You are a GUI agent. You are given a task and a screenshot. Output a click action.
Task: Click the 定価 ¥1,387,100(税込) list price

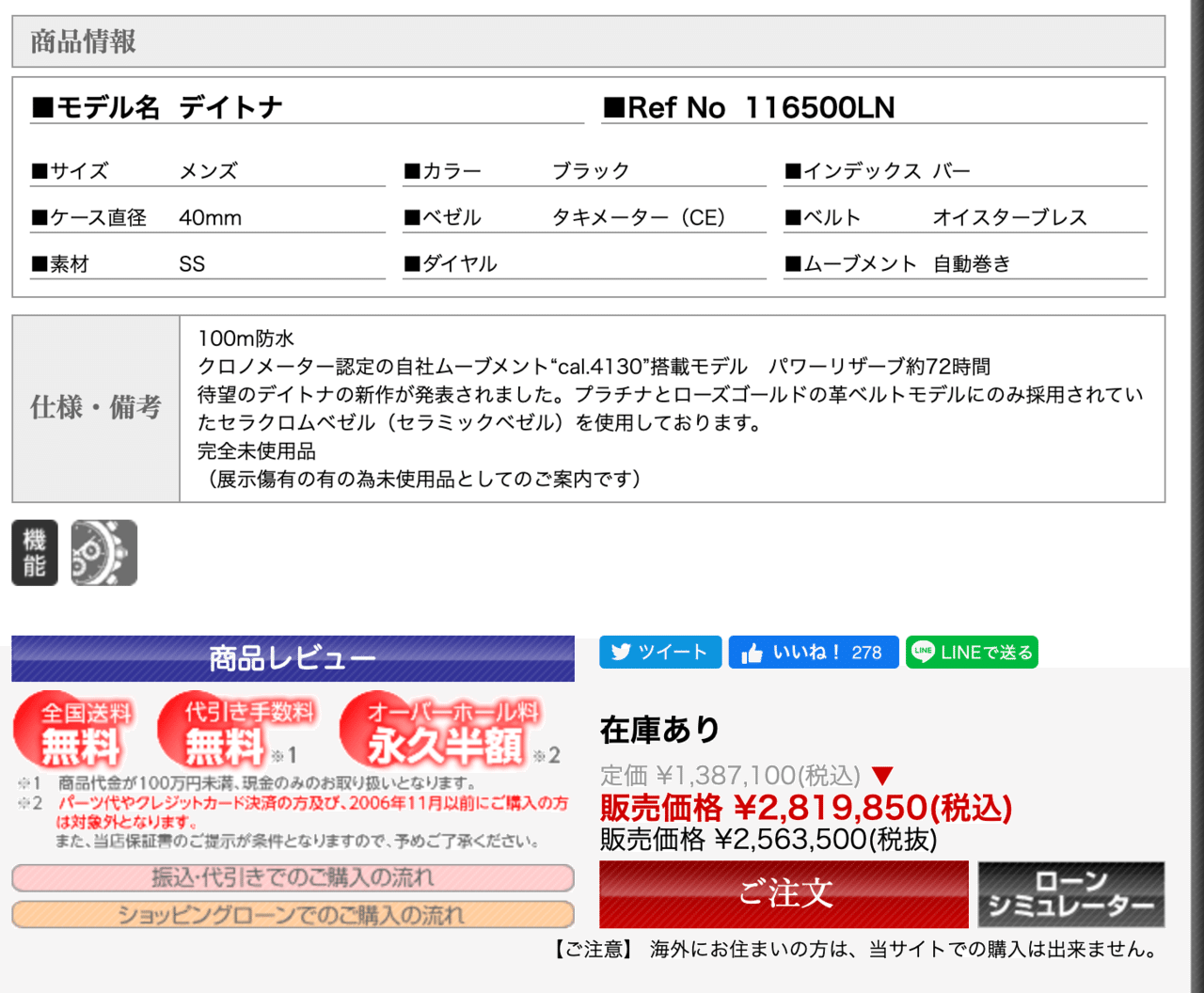click(731, 776)
